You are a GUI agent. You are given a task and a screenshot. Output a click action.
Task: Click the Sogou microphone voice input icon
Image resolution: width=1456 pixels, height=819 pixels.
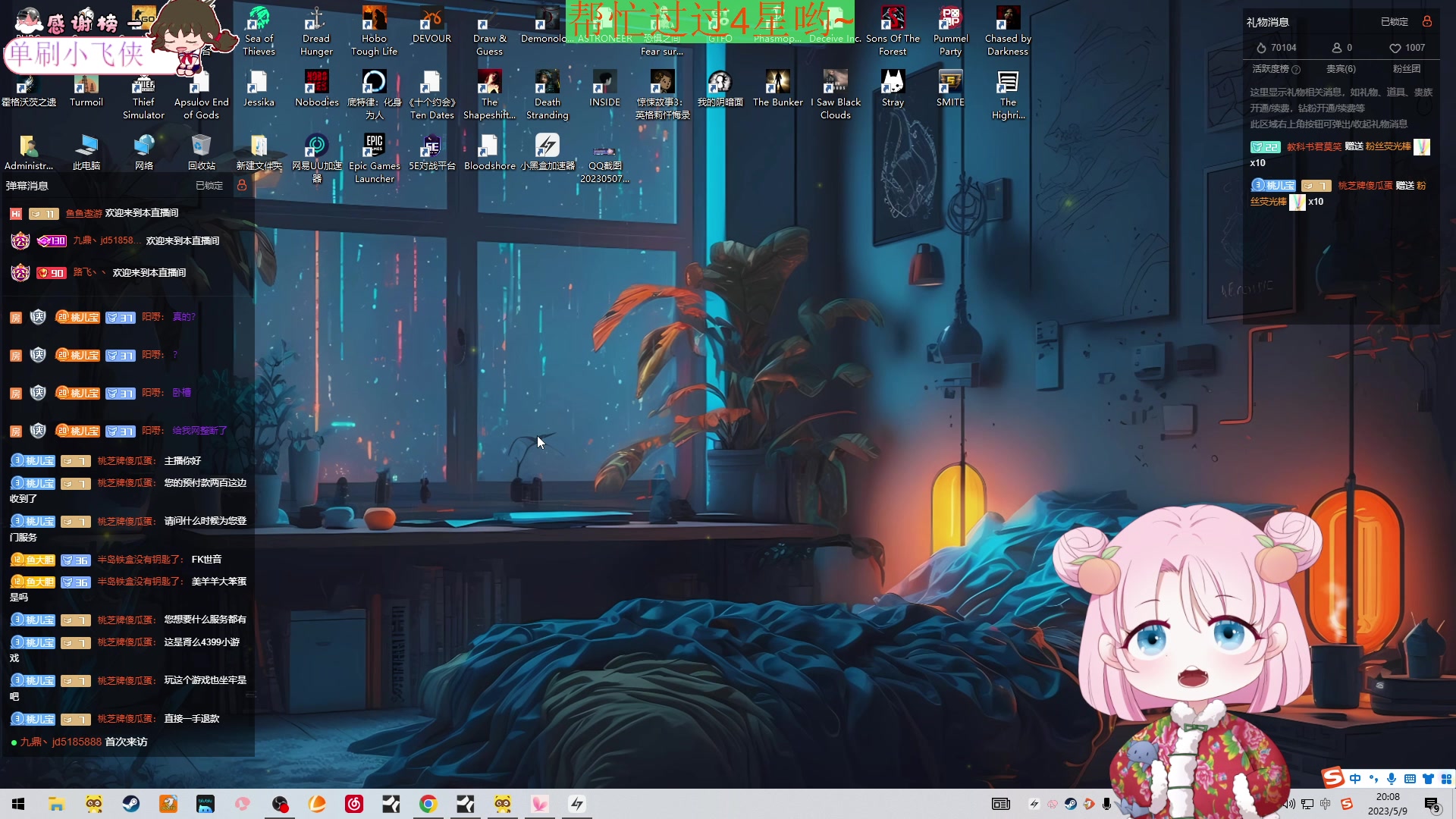[1392, 779]
